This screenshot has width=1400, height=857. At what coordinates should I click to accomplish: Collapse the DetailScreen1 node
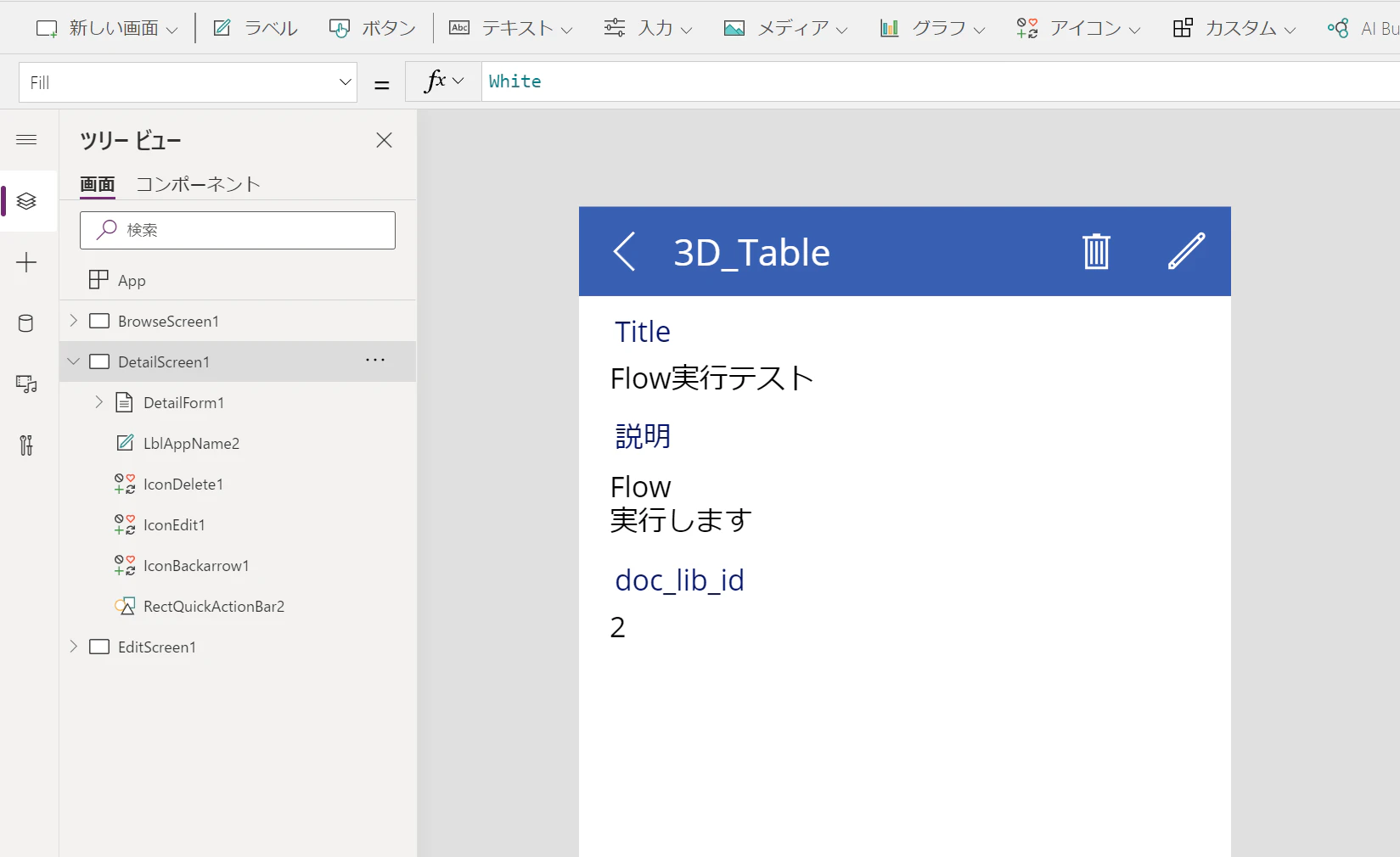point(73,361)
